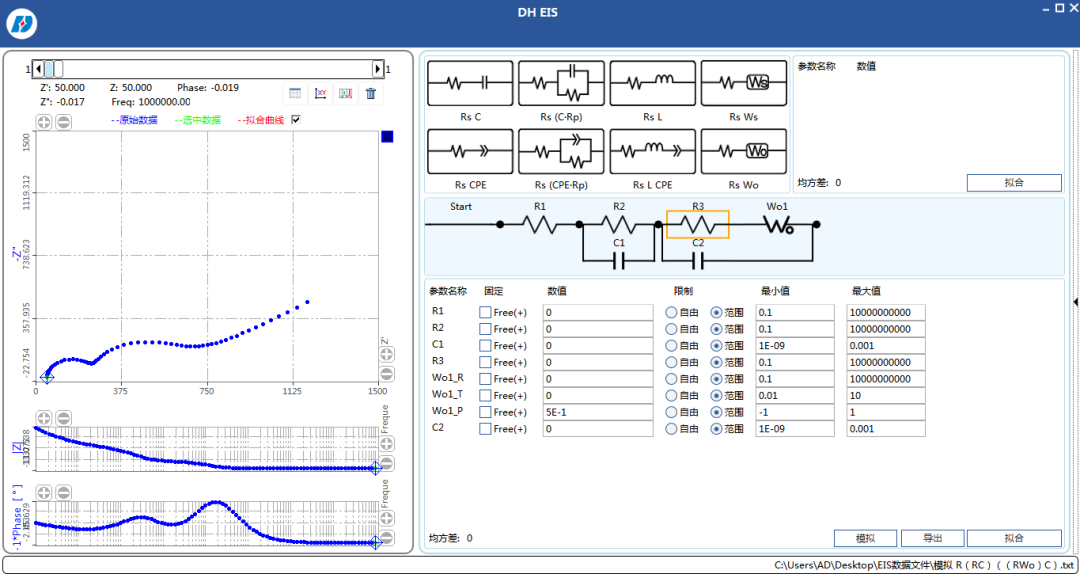Click the 参数名称 header in upper panel
This screenshot has width=1080, height=574.
pos(816,66)
